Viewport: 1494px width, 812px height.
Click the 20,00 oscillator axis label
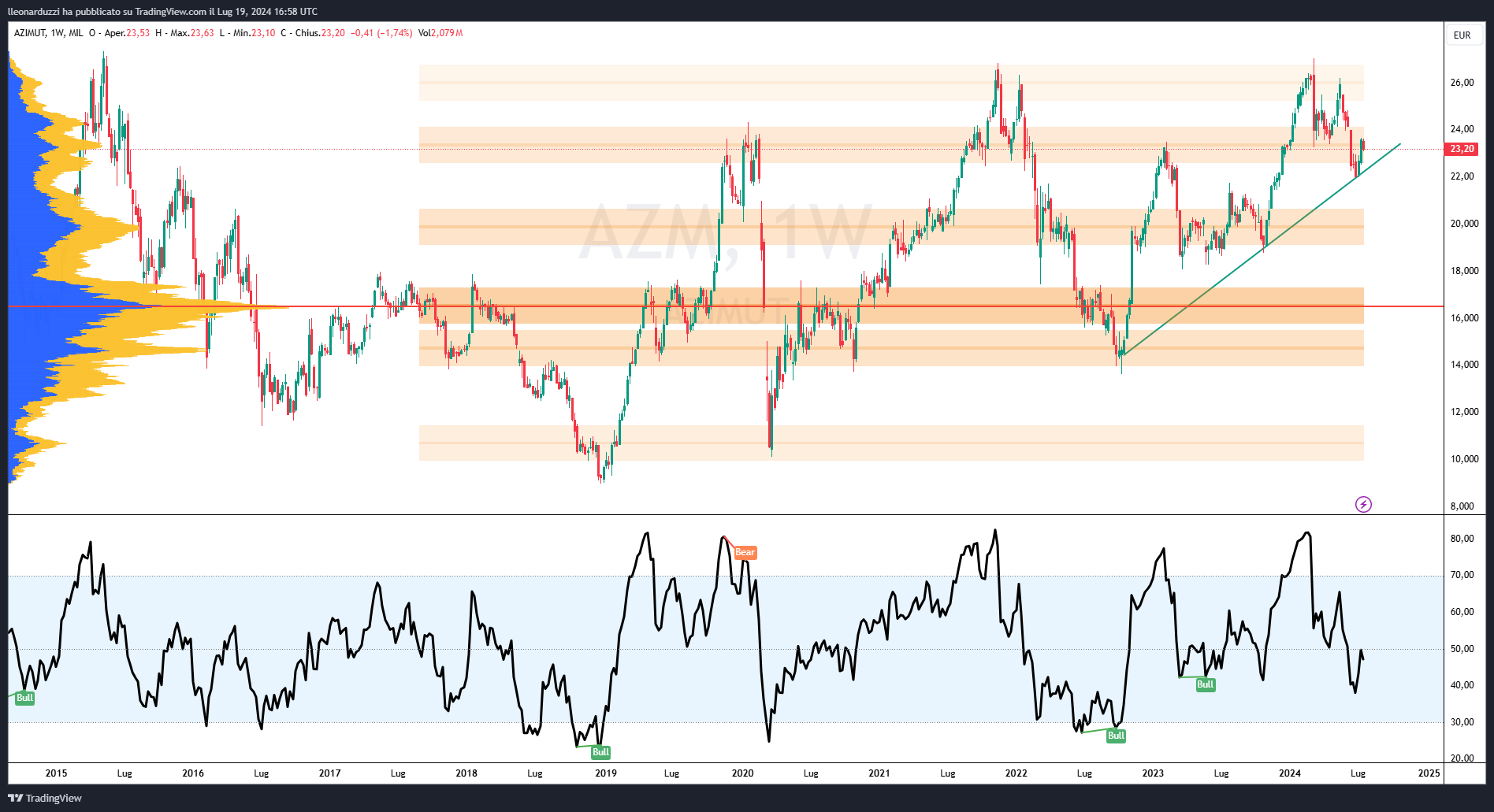pos(1462,758)
